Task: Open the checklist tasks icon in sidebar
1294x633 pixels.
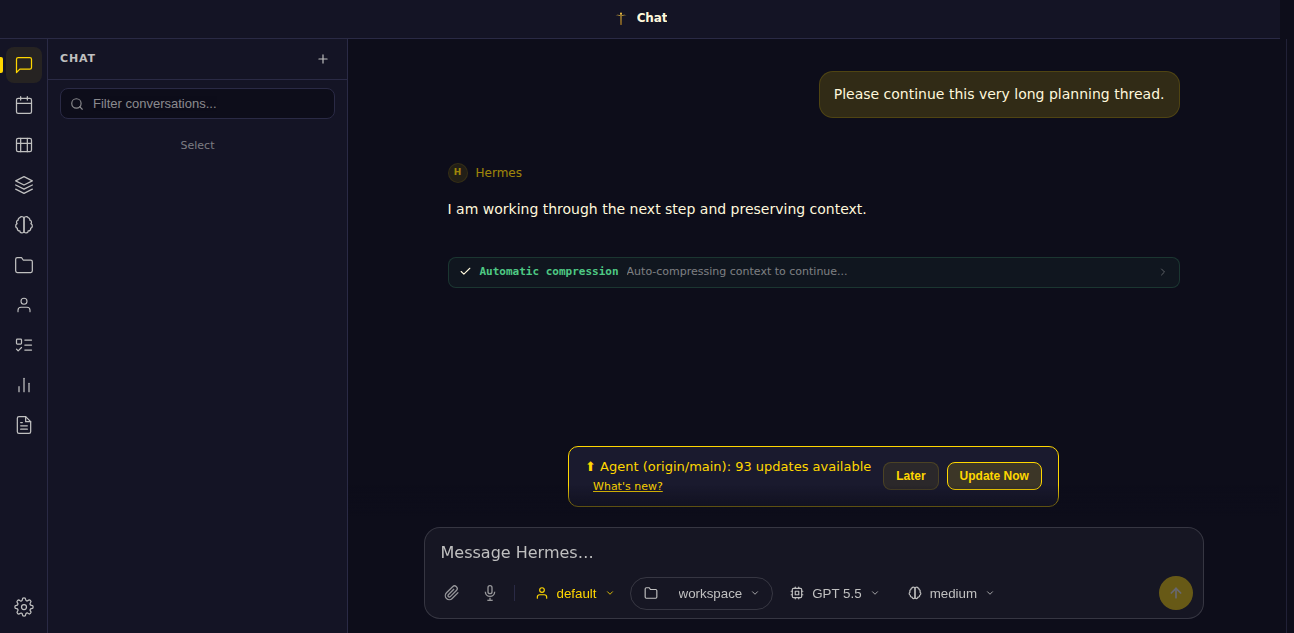Action: (x=24, y=345)
